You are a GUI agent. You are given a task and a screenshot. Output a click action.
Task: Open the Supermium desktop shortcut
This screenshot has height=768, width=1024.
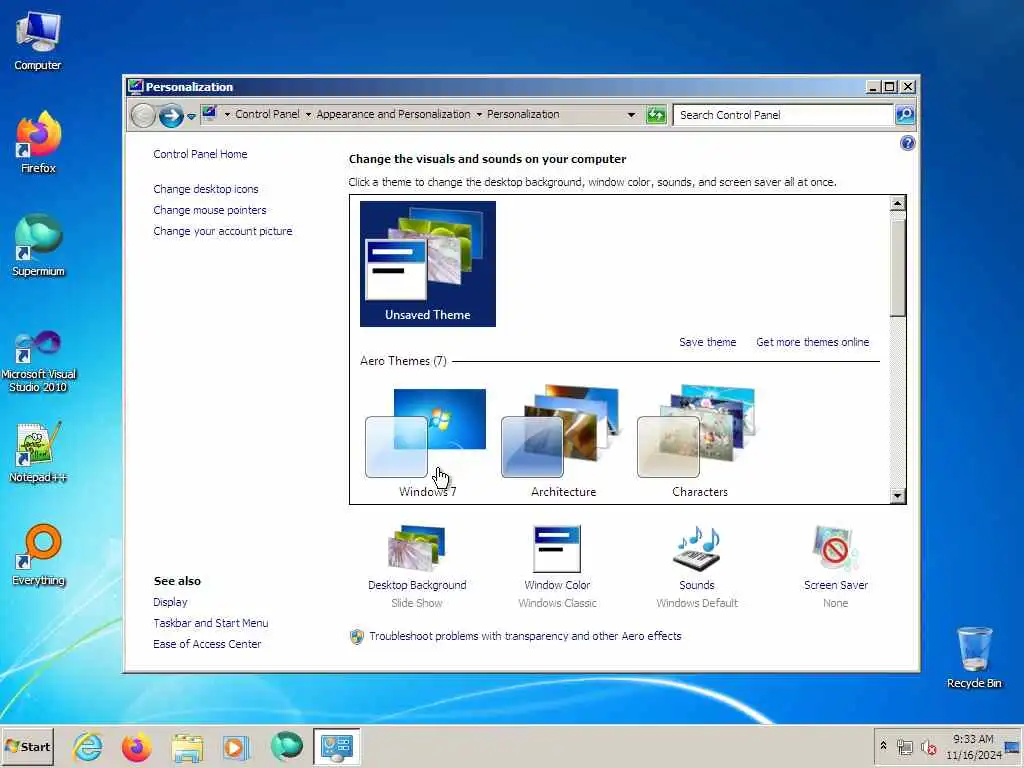point(38,246)
